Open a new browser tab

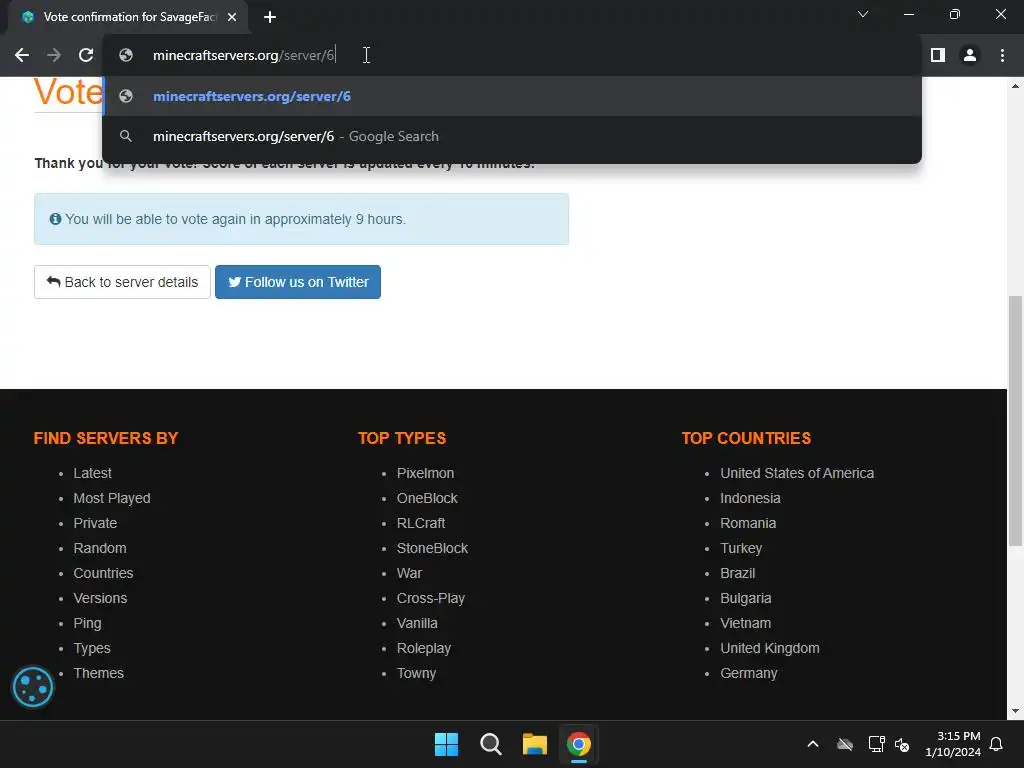pyautogui.click(x=270, y=17)
